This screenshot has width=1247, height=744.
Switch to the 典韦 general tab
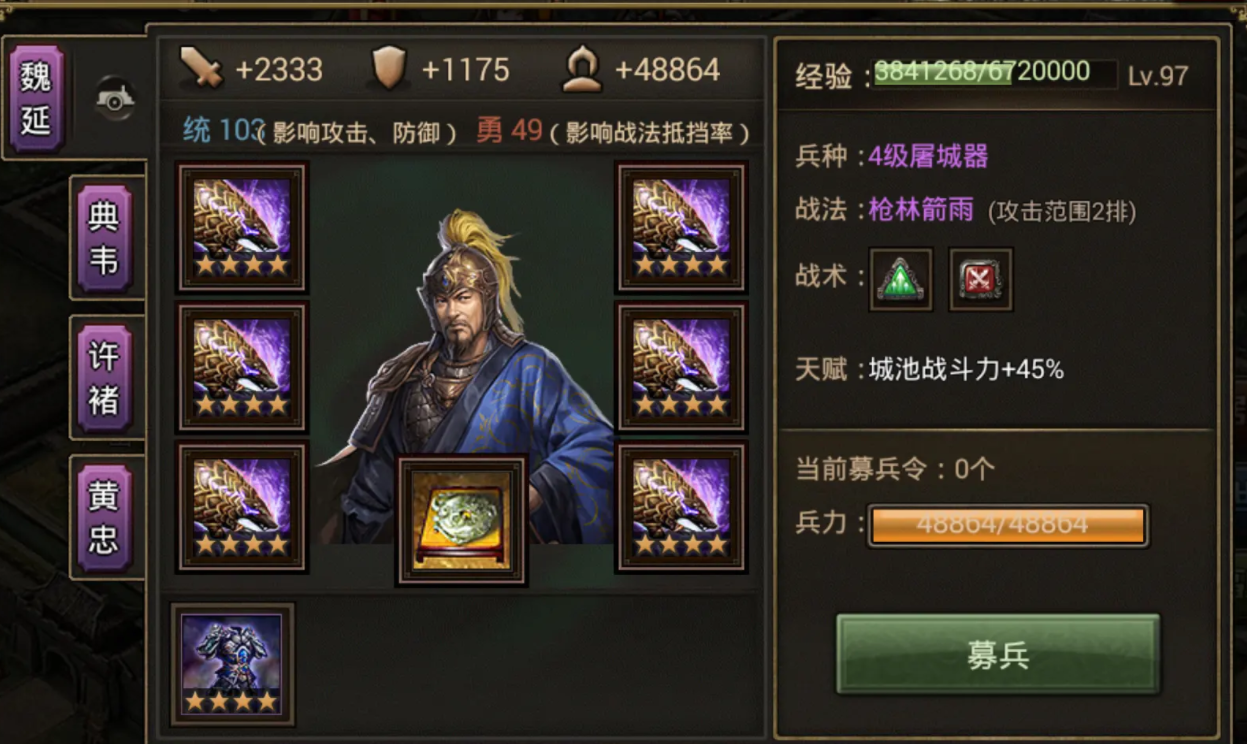pos(104,238)
